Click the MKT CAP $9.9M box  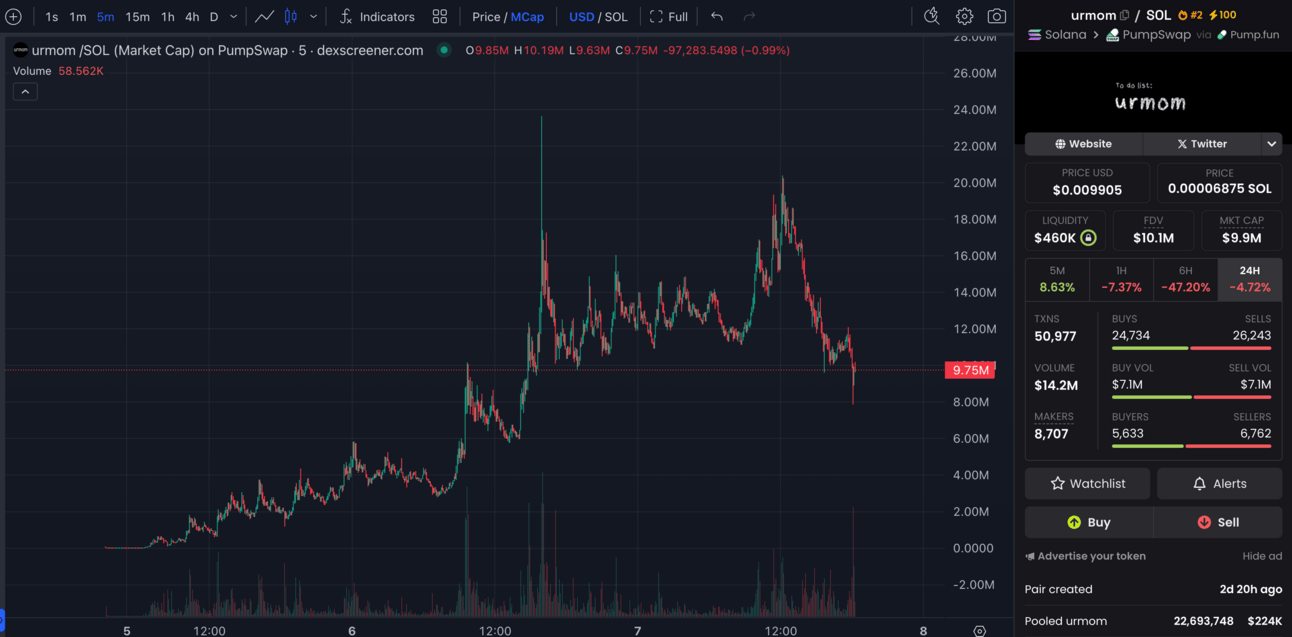pos(1241,230)
